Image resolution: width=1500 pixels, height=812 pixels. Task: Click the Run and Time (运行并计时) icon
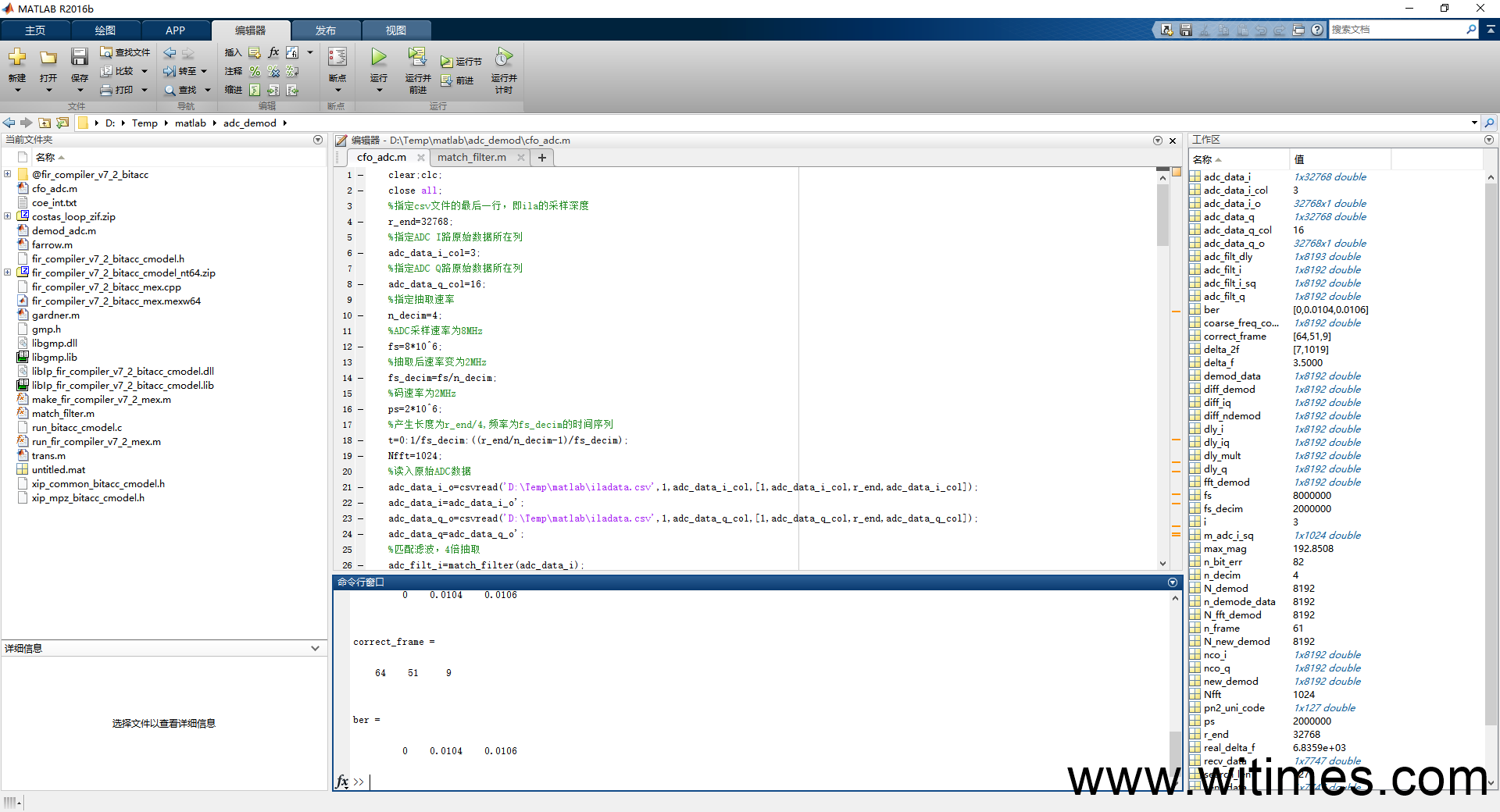(504, 57)
